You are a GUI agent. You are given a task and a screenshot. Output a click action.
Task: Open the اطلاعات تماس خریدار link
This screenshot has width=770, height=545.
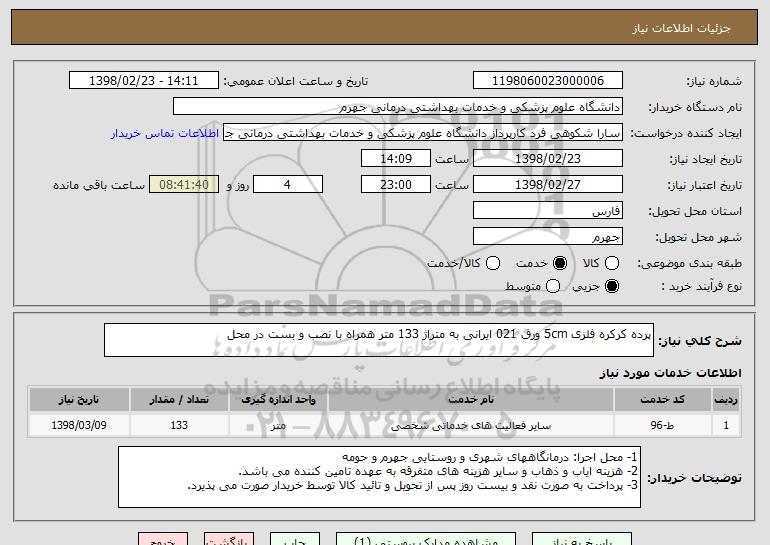click(x=165, y=134)
